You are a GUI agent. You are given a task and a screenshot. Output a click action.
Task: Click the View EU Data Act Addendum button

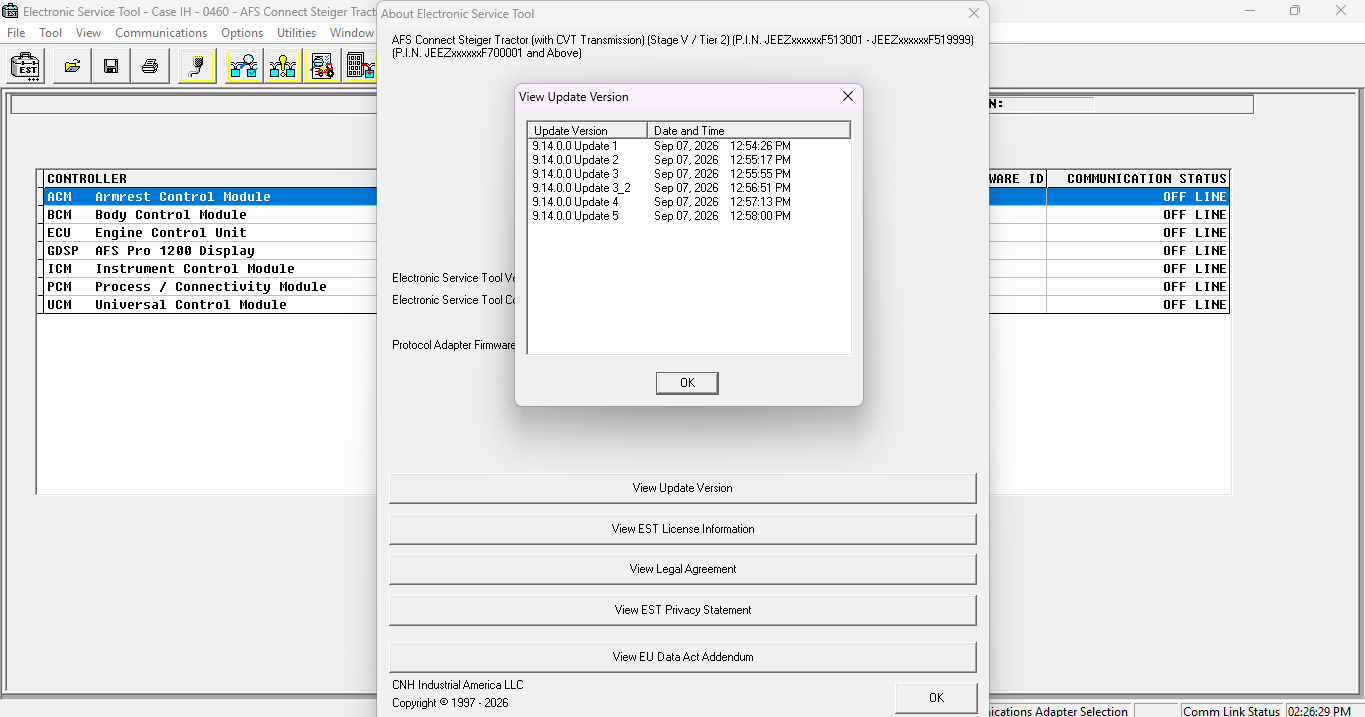coord(682,657)
